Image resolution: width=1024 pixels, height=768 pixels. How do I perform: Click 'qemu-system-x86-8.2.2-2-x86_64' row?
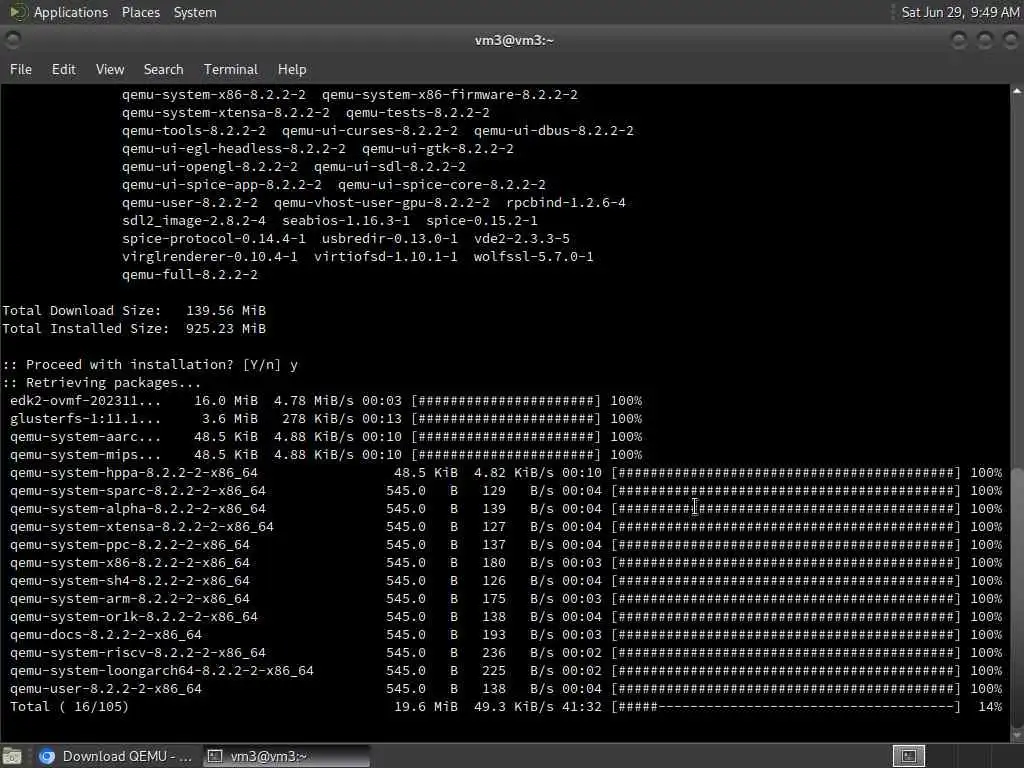(x=506, y=562)
